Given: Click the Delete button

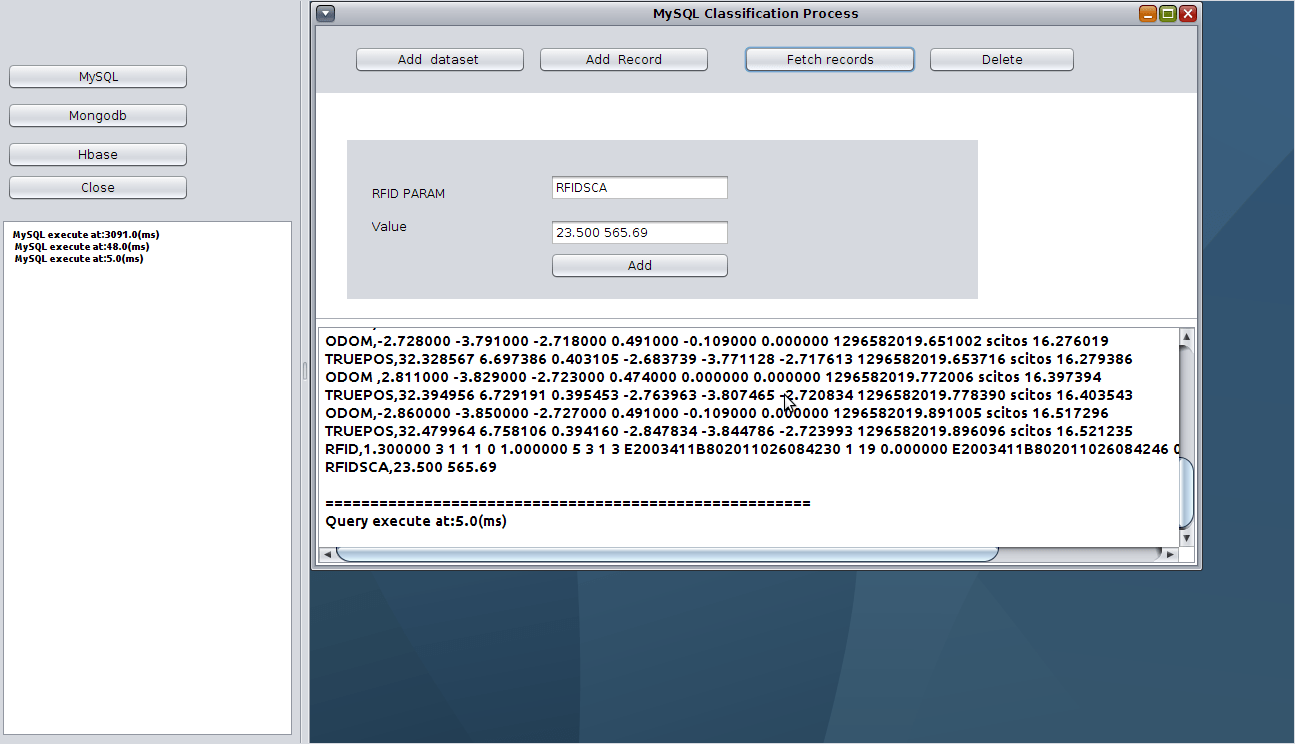Looking at the screenshot, I should 1001,59.
